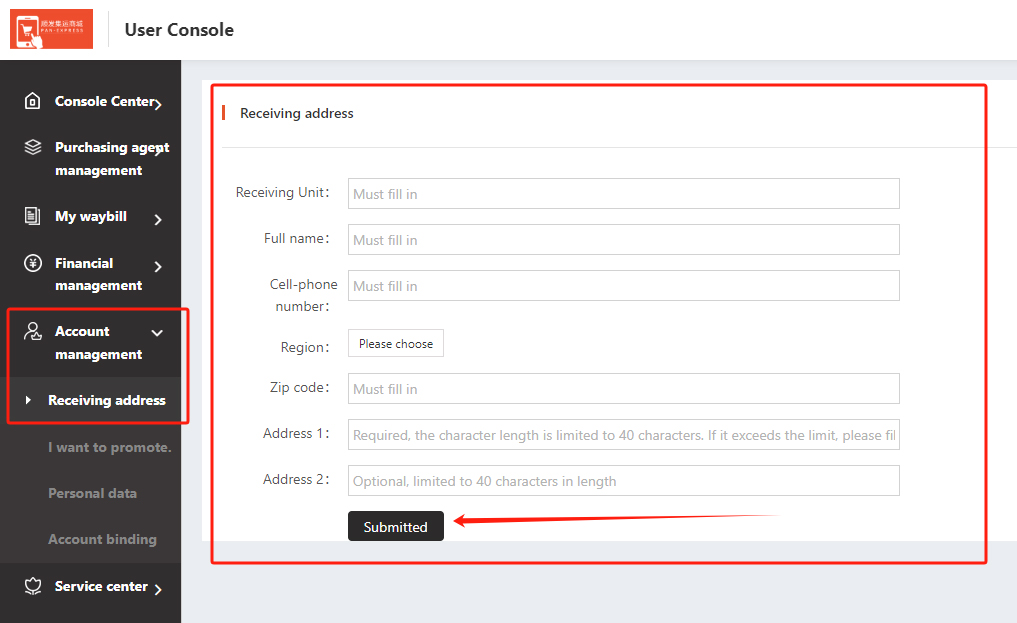
Task: Go to I want to promote
Action: pyautogui.click(x=110, y=447)
